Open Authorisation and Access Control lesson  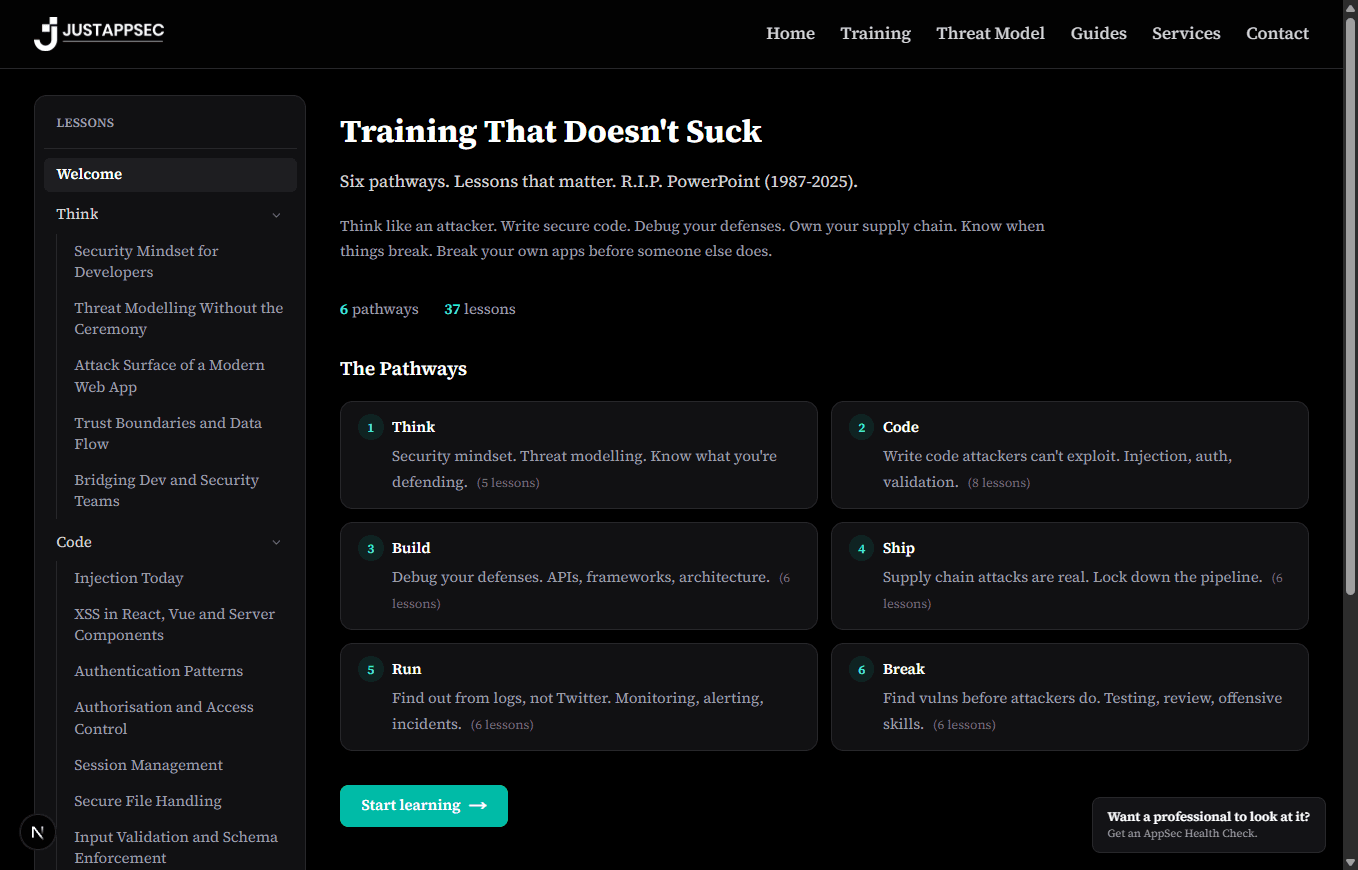coord(164,718)
